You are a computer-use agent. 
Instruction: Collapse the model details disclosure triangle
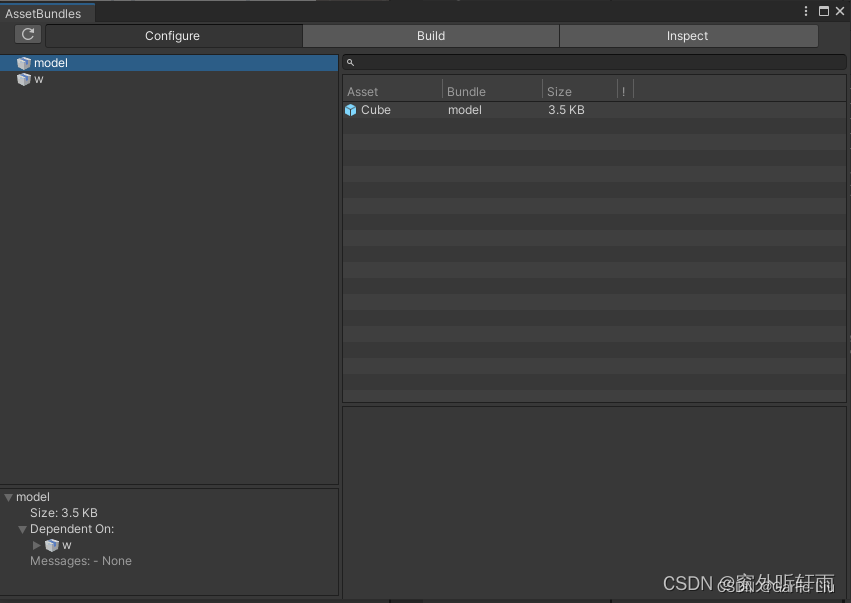8,496
